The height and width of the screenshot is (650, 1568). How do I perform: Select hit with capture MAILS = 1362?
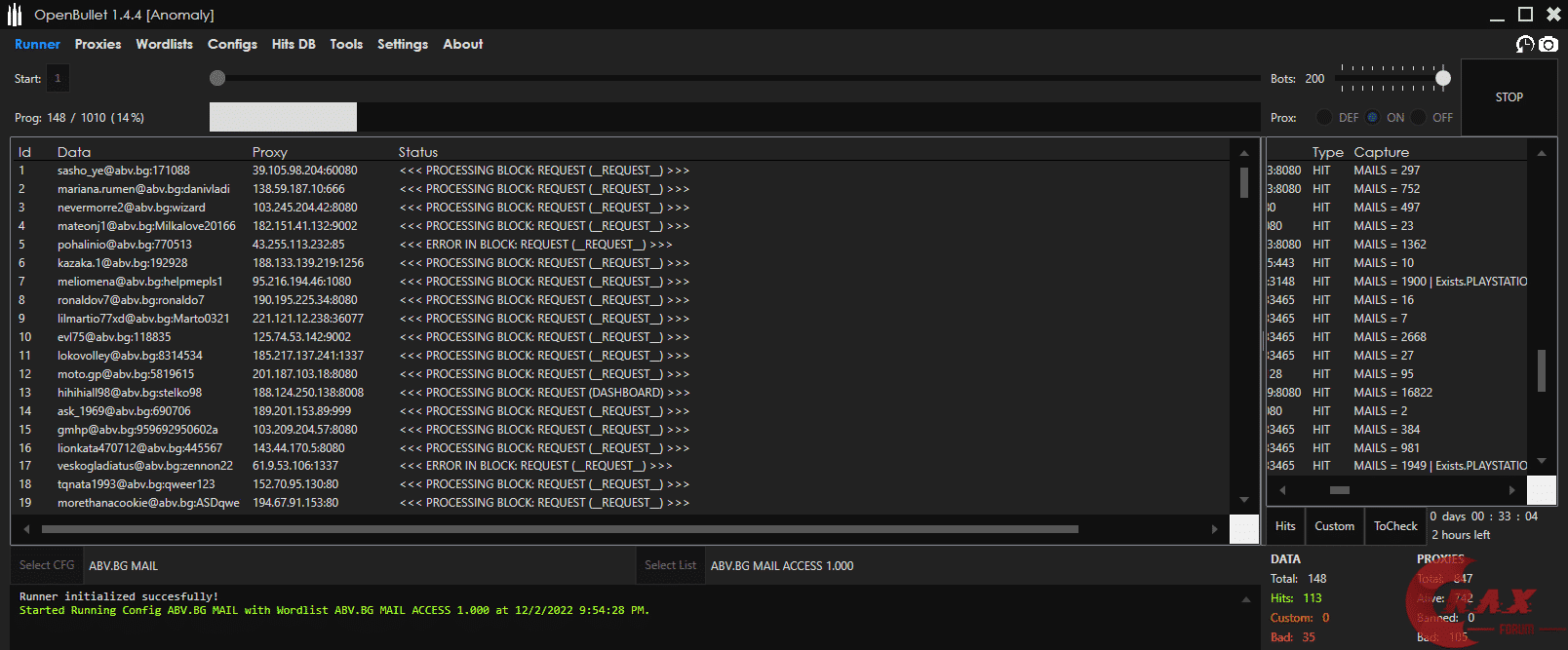point(1397,245)
